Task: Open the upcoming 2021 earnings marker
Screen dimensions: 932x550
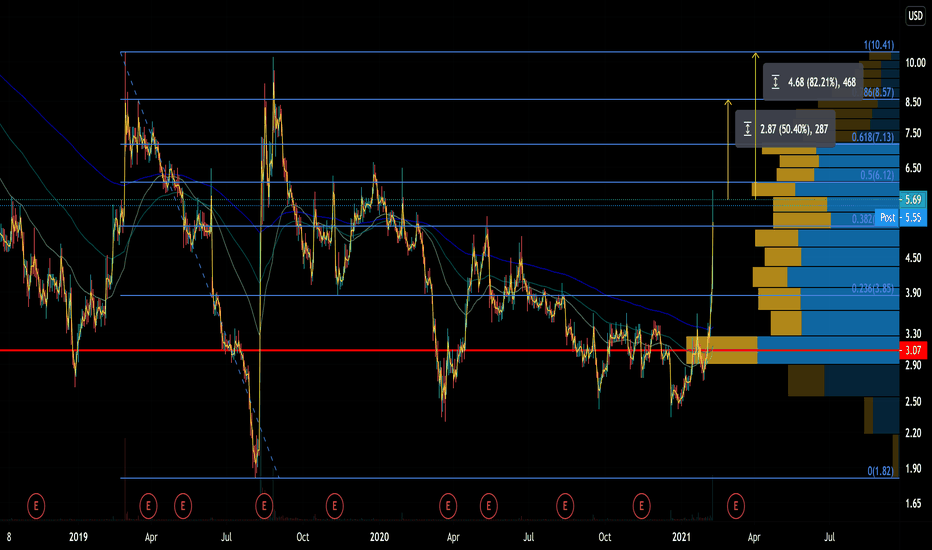Action: [736, 507]
